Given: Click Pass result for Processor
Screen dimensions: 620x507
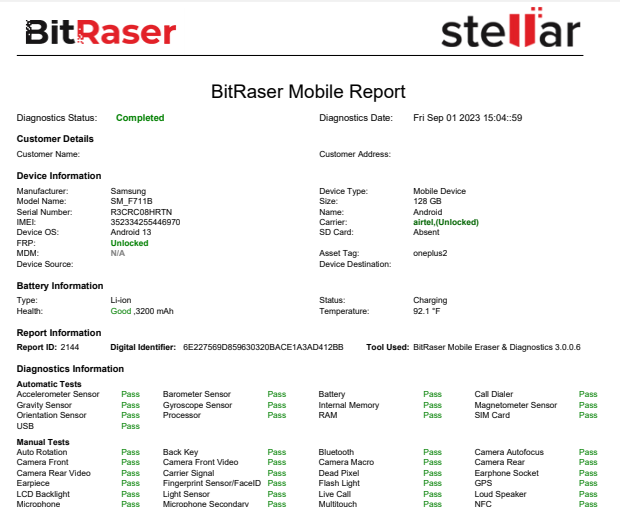Looking at the screenshot, I should pyautogui.click(x=277, y=415).
